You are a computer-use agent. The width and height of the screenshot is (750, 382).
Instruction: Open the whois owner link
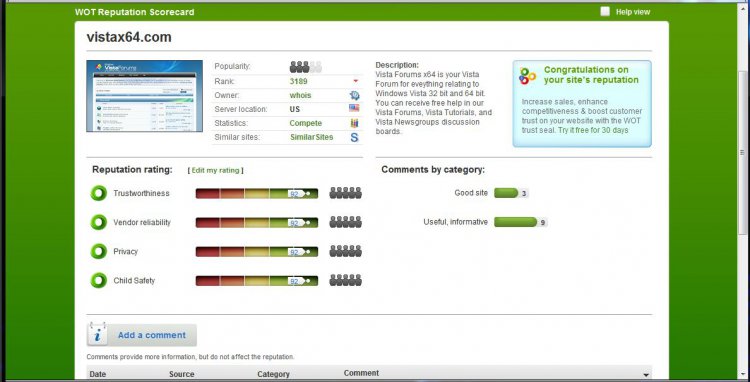pos(300,95)
